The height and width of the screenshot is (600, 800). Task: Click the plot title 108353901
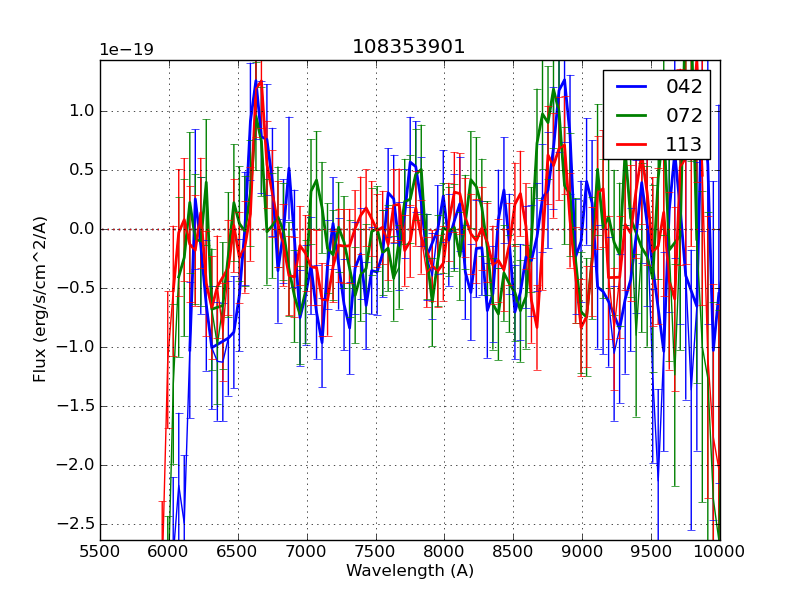pyautogui.click(x=409, y=47)
